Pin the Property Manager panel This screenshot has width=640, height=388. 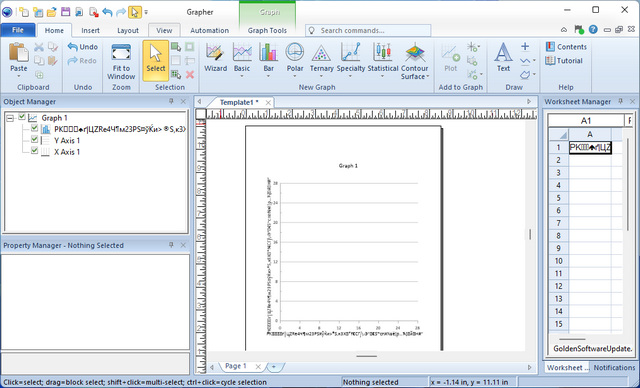click(171, 245)
